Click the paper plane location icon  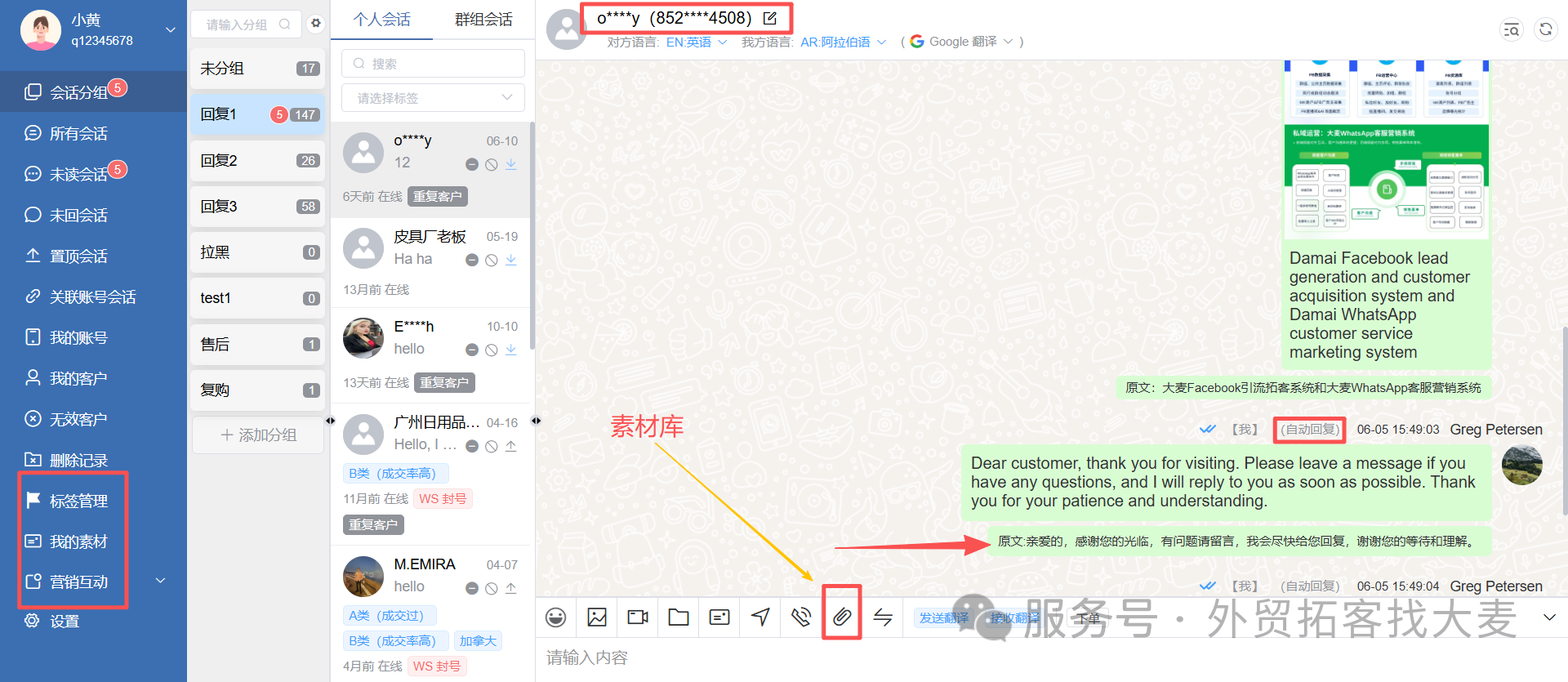[760, 617]
